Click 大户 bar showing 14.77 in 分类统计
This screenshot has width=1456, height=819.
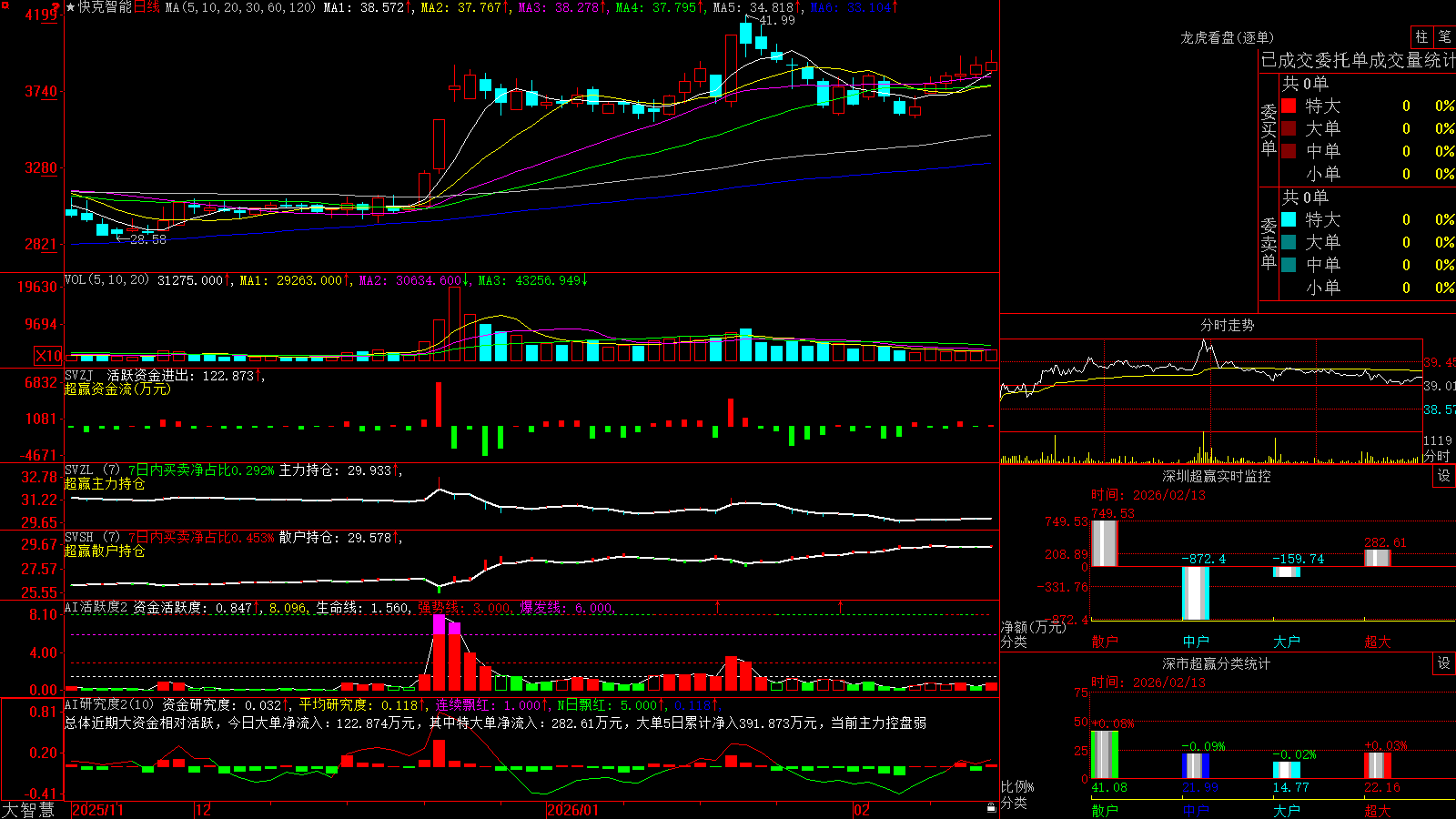[1286, 770]
